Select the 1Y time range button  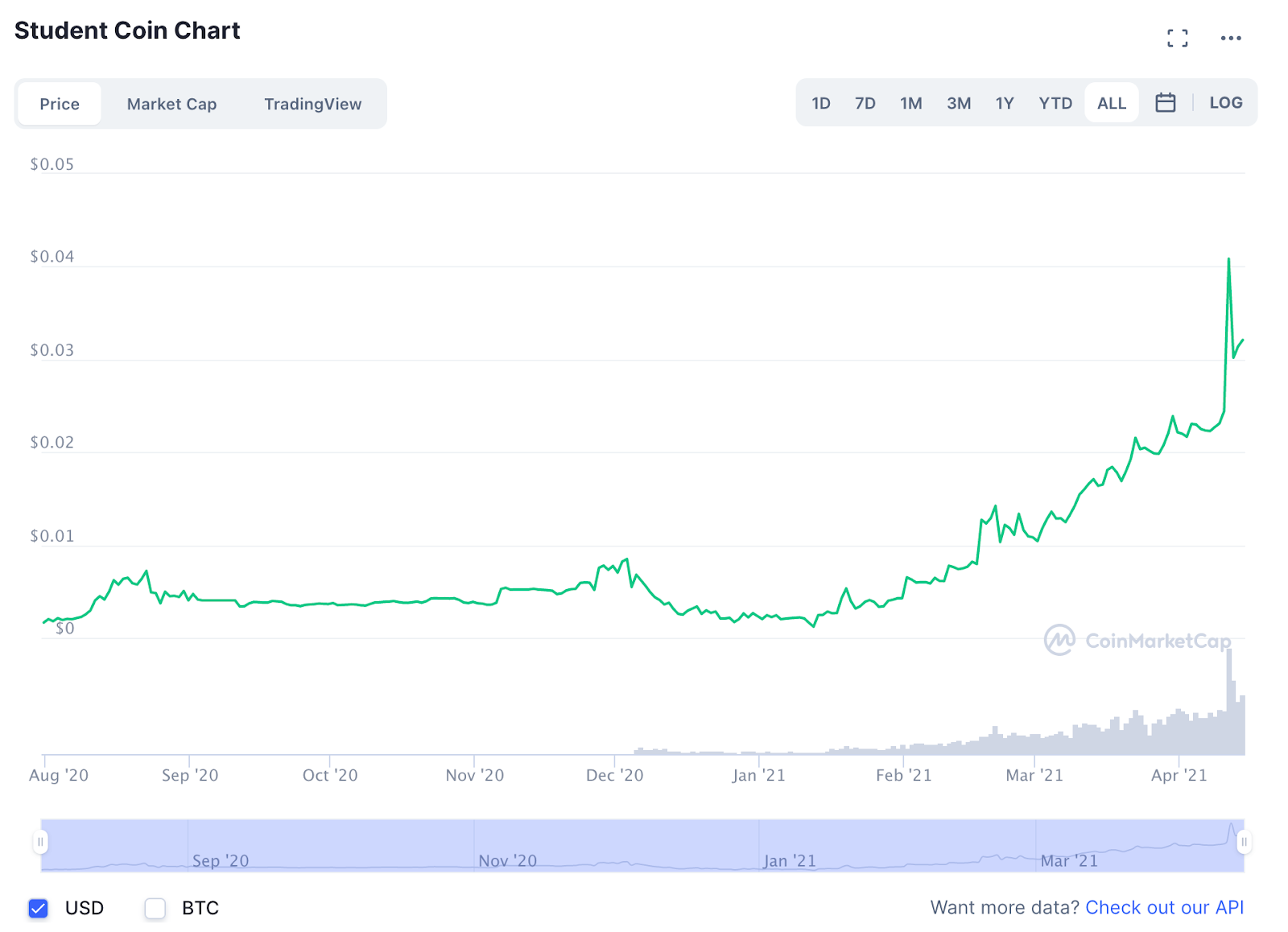tap(1005, 103)
